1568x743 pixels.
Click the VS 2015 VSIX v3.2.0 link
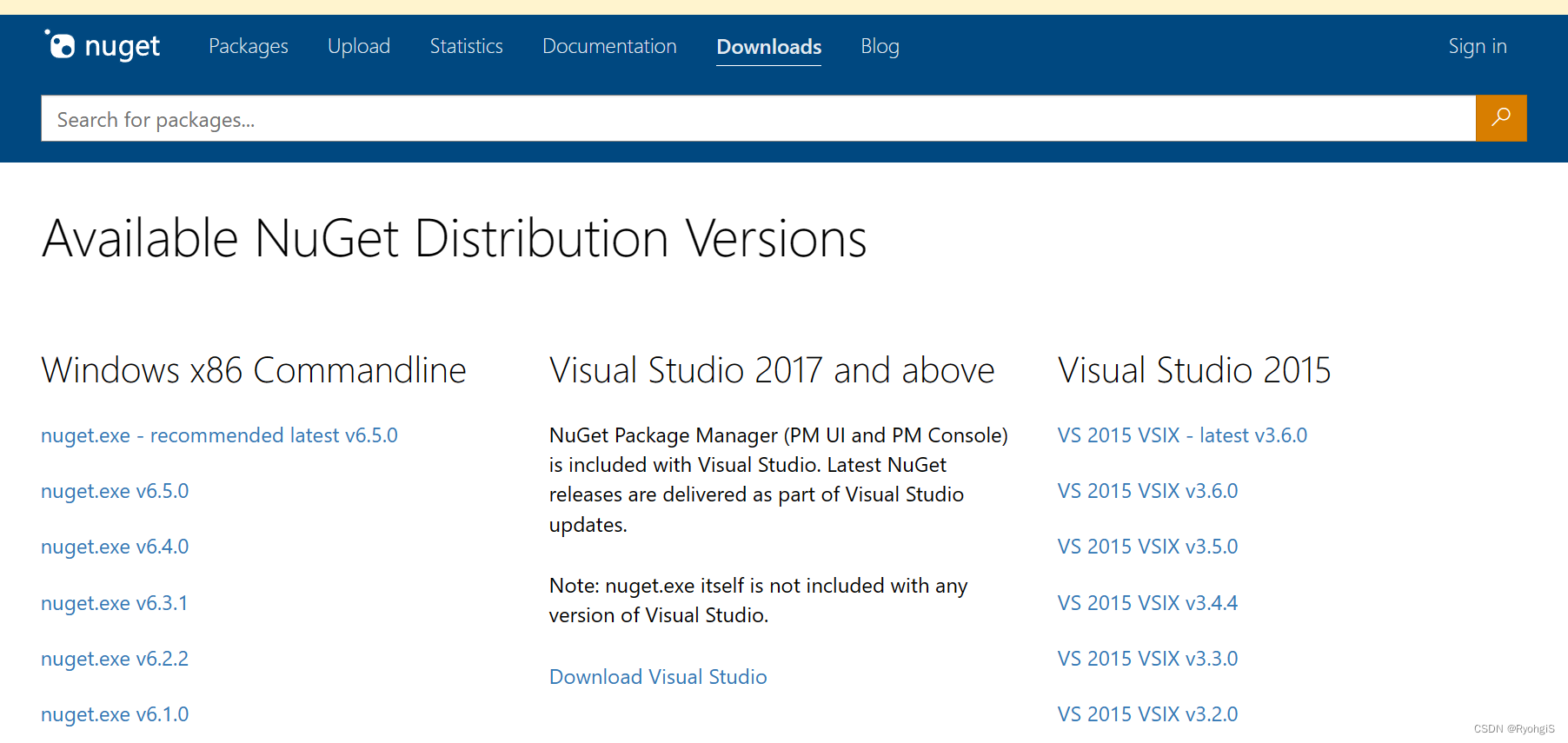coord(1147,714)
